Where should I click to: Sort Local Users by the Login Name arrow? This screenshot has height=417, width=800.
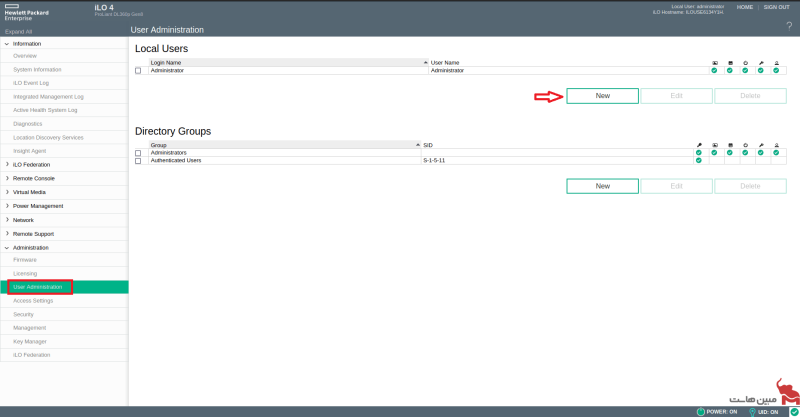[x=426, y=62]
